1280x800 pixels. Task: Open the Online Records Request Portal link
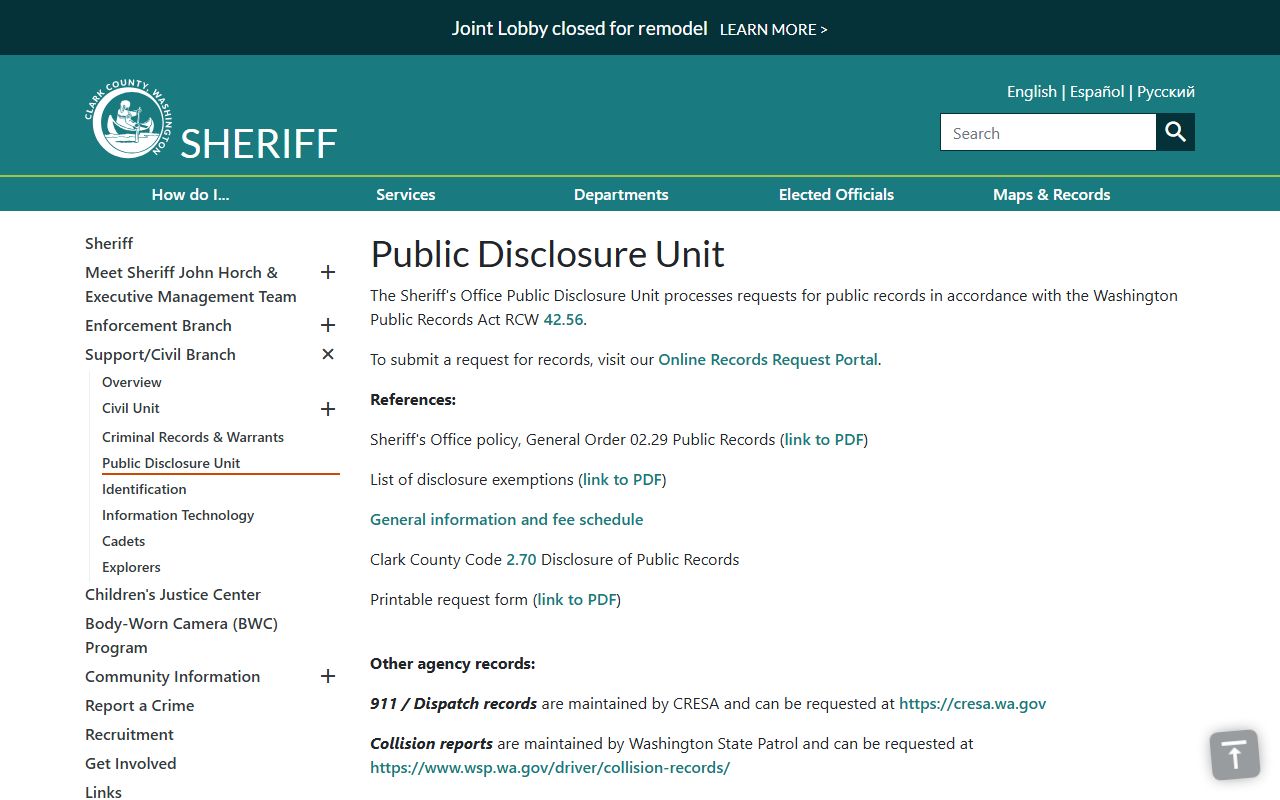[x=768, y=359]
